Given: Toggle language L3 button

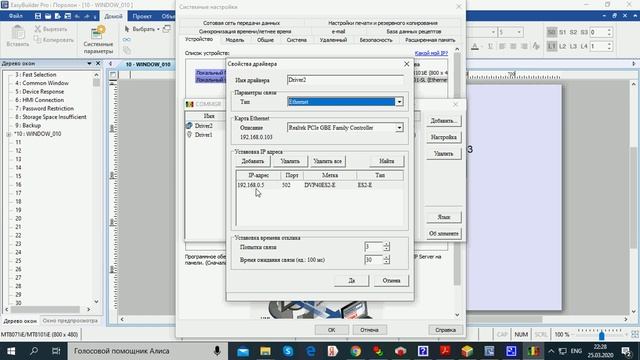Looking at the screenshot, I should point(573,47).
